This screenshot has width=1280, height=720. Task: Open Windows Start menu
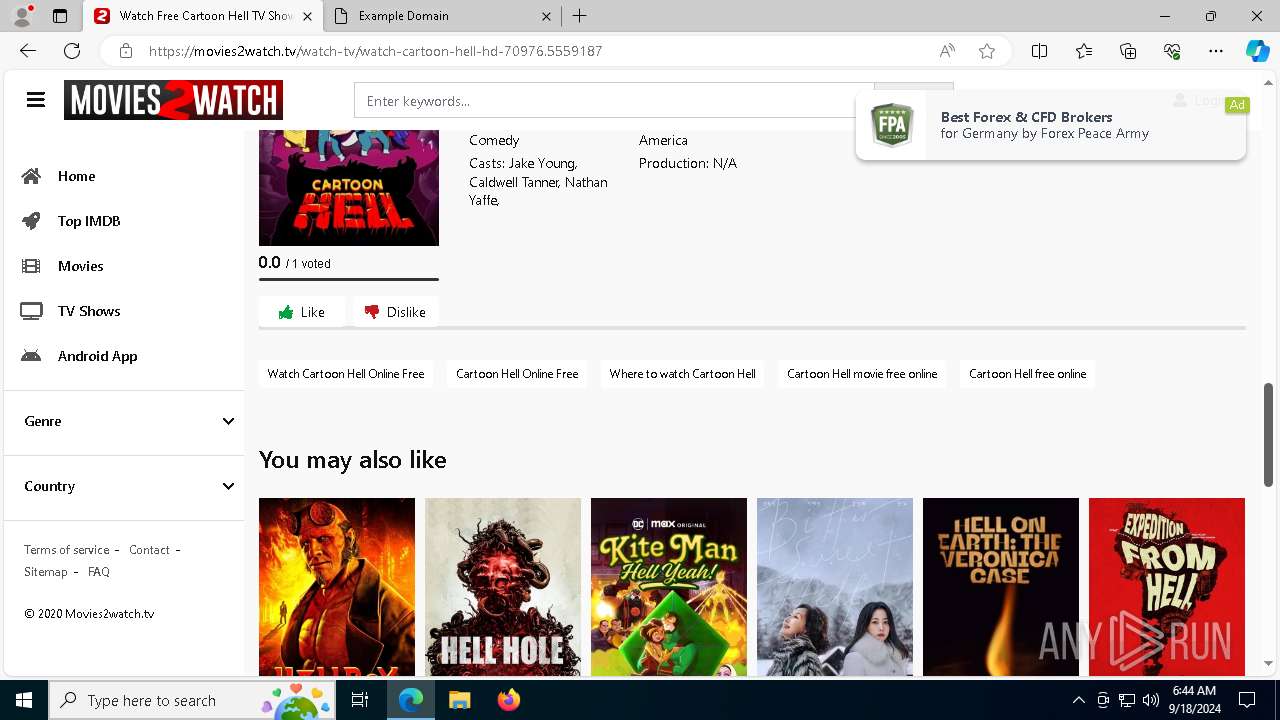[x=24, y=700]
